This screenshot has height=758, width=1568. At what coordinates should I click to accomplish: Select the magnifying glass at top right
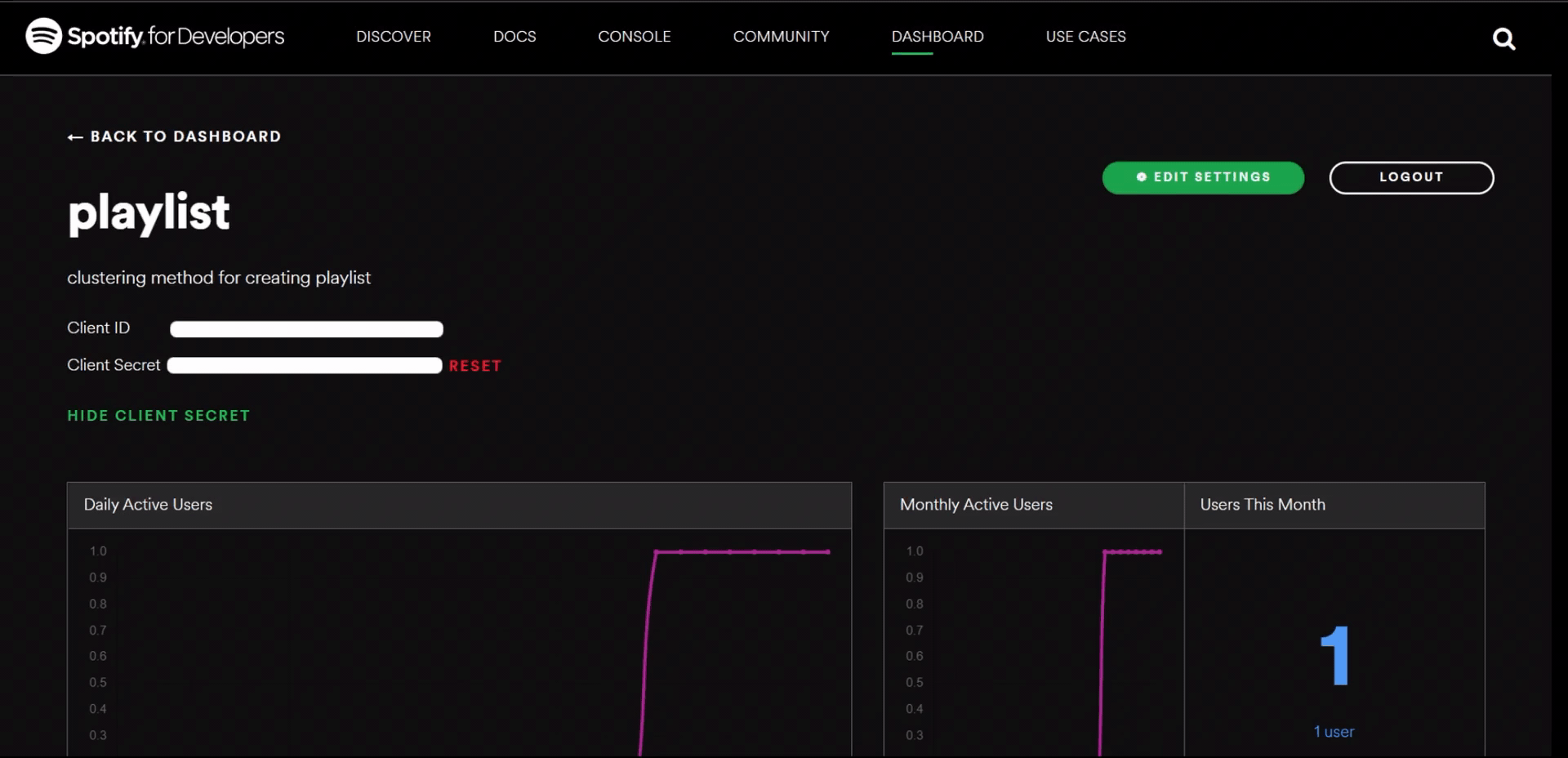coord(1503,38)
